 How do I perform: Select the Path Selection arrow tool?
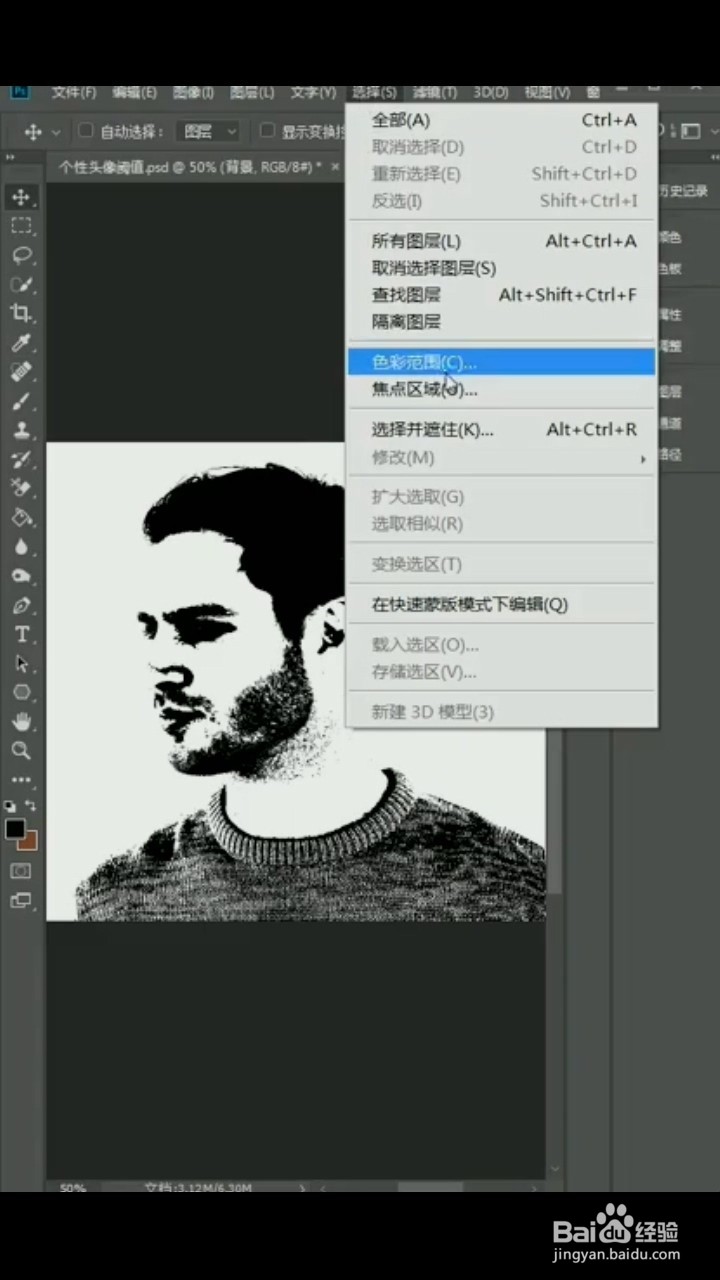click(x=21, y=663)
